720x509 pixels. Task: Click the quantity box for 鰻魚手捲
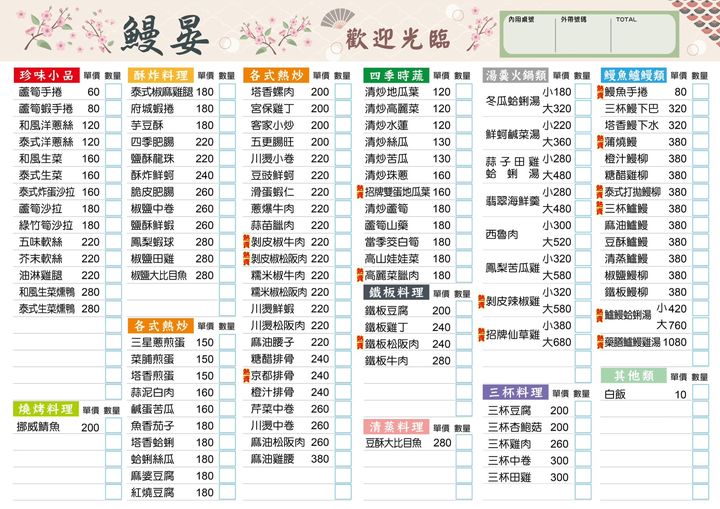[x=701, y=91]
